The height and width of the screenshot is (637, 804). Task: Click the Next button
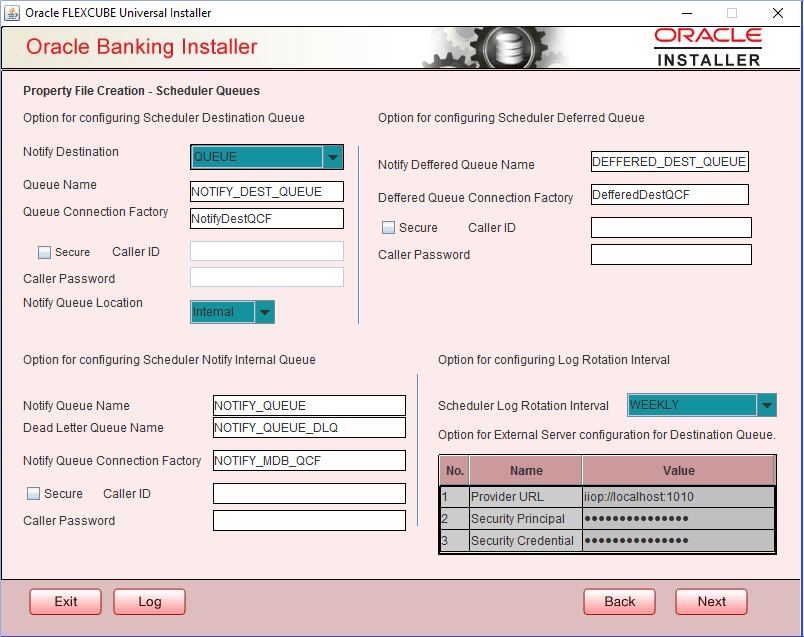tap(711, 601)
